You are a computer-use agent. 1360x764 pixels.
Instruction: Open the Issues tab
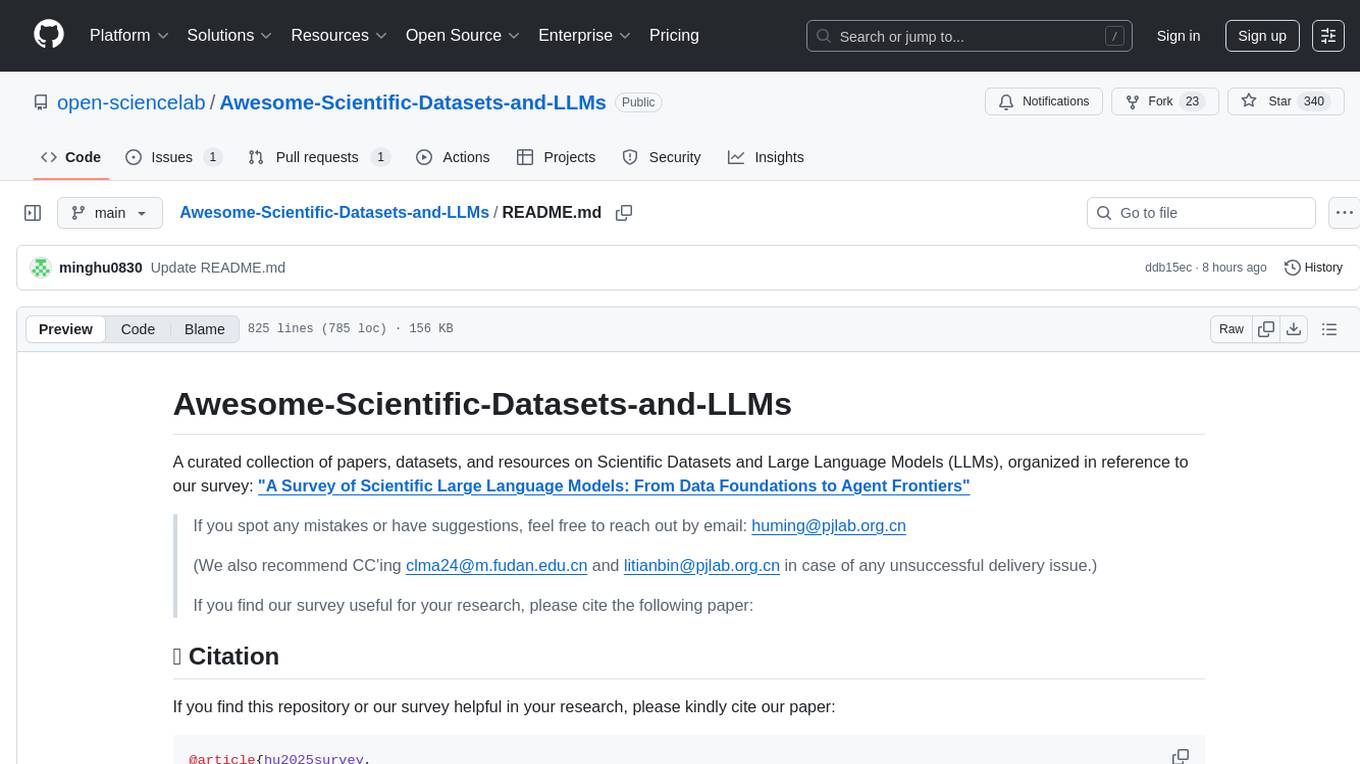(173, 157)
